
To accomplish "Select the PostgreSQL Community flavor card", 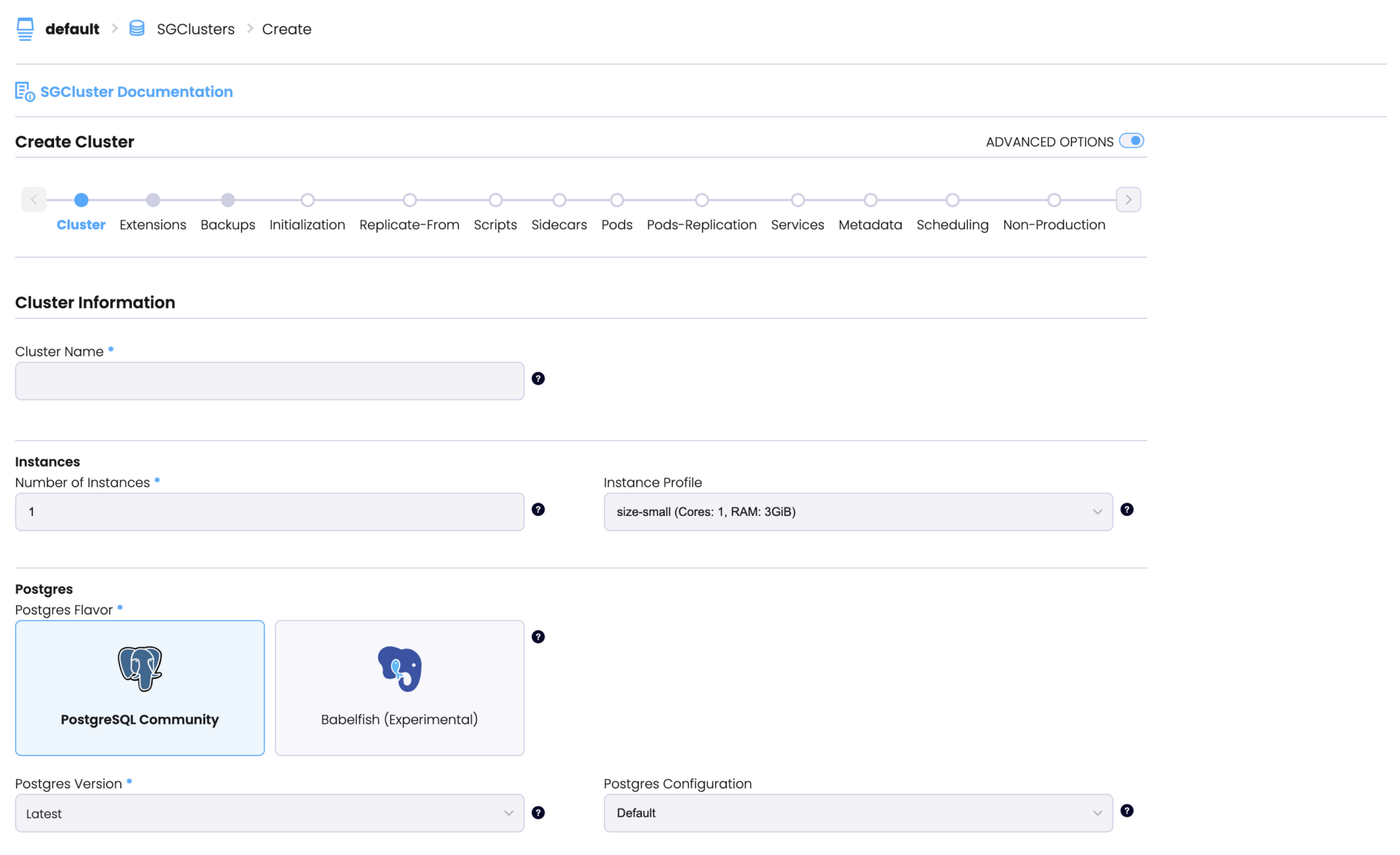I will [x=139, y=688].
